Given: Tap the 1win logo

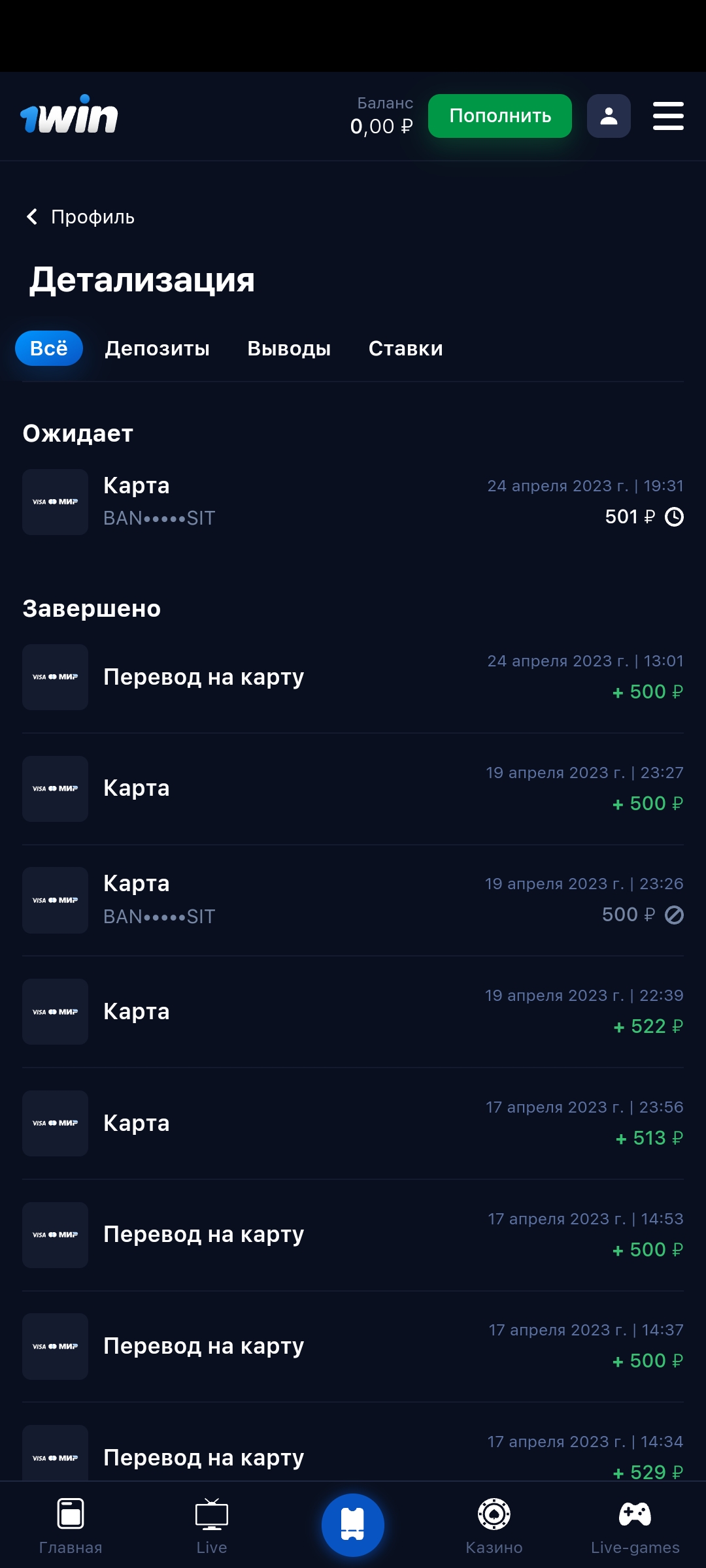Looking at the screenshot, I should coord(69,116).
